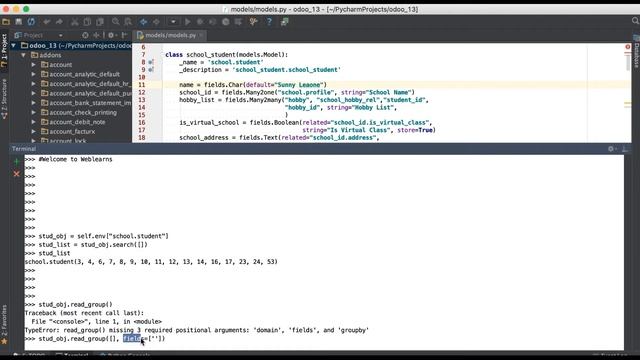This screenshot has height=360, width=640.
Task: Click the Run play button
Action: 188,22
